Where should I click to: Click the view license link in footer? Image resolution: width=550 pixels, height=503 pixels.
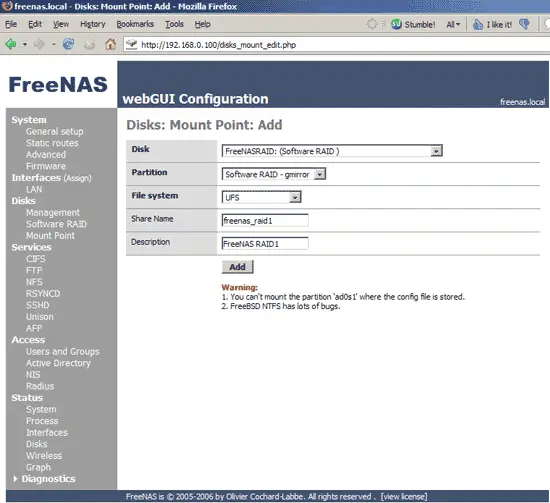[x=404, y=497]
